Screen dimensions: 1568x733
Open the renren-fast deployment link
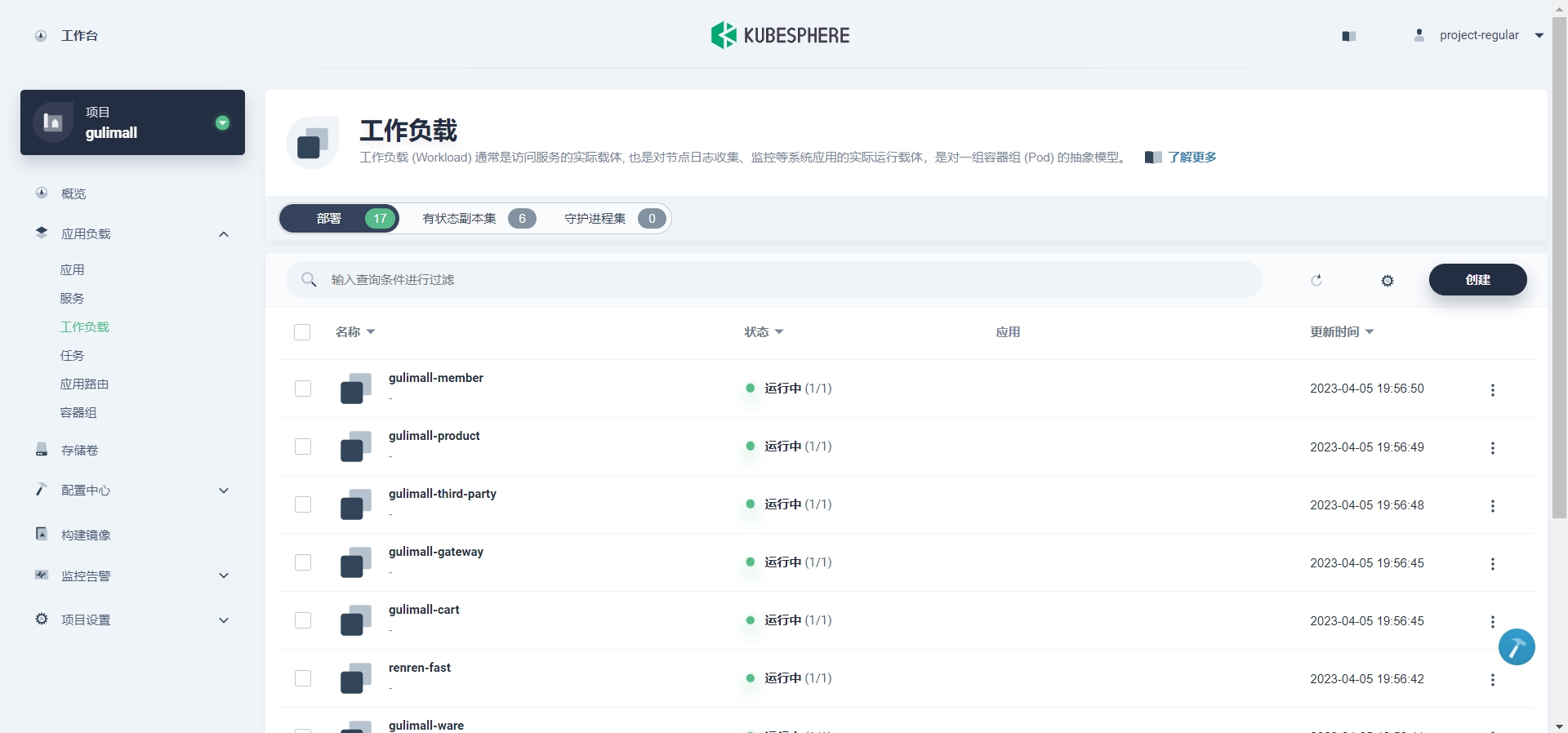coord(420,668)
